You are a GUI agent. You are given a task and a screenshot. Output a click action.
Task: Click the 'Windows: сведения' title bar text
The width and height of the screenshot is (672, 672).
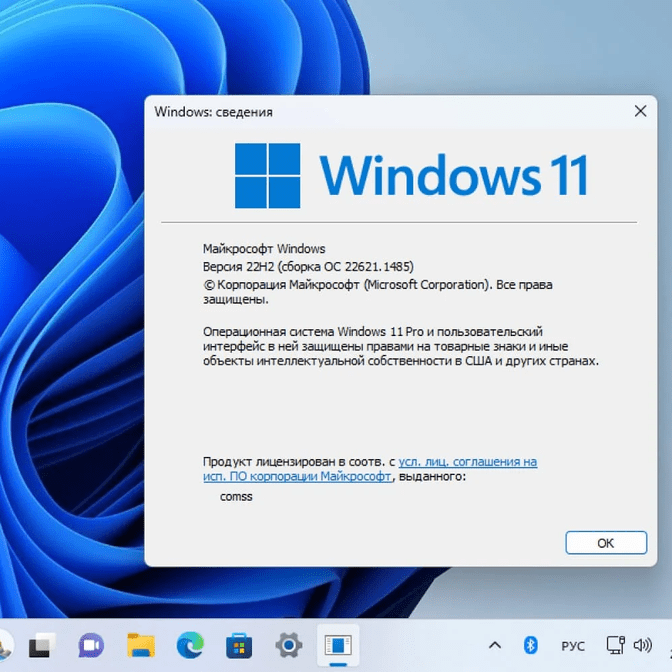(213, 112)
